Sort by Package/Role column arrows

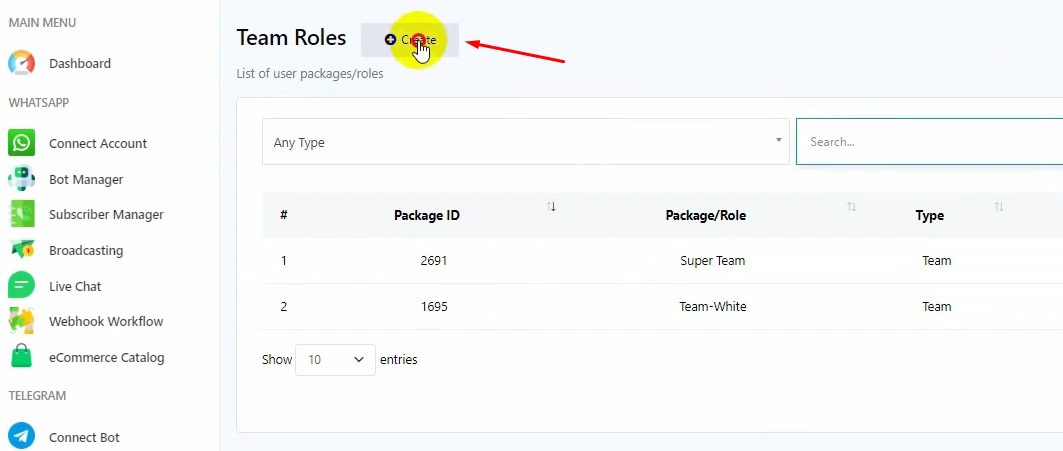pyautogui.click(x=851, y=207)
